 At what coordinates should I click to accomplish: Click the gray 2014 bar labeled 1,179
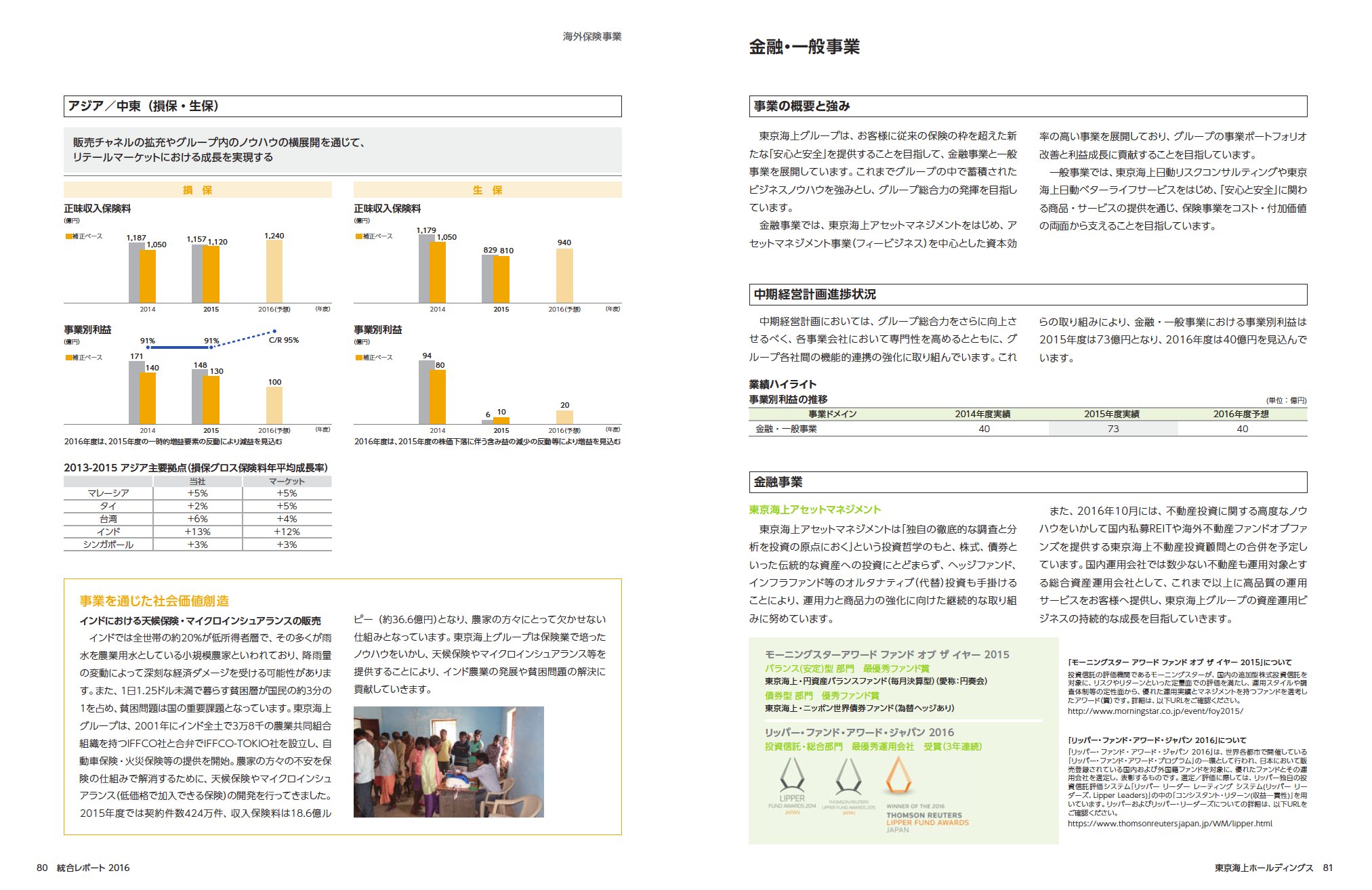424,269
